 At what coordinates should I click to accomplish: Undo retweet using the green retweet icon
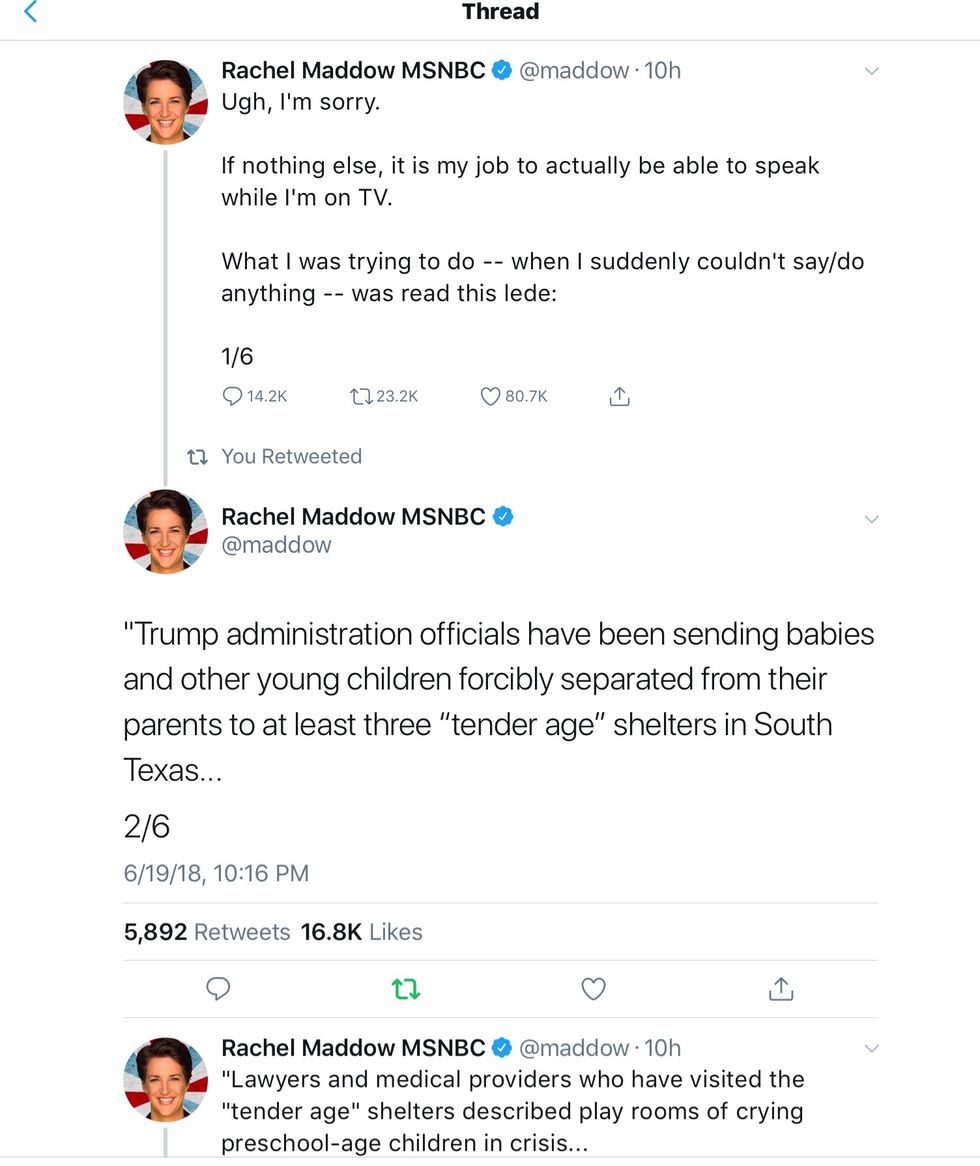pyautogui.click(x=406, y=989)
